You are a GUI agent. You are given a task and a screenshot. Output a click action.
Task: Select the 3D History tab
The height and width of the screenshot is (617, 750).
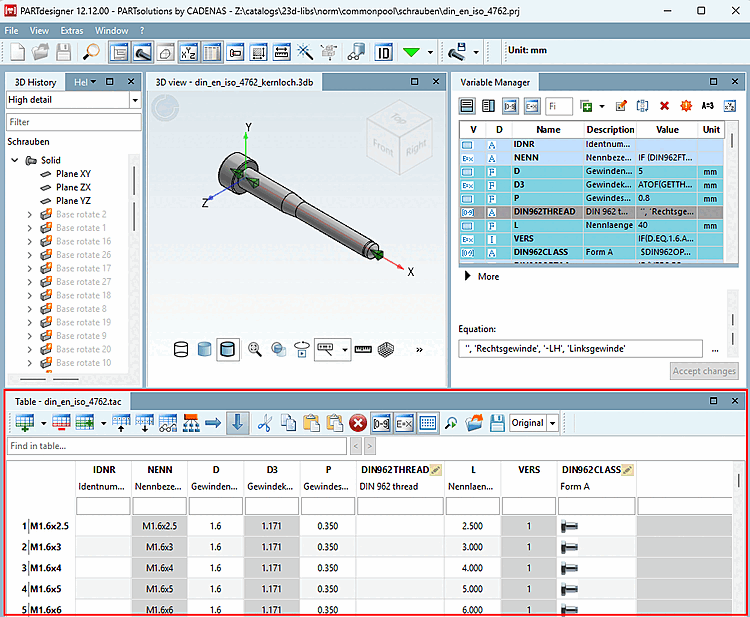pyautogui.click(x=35, y=82)
